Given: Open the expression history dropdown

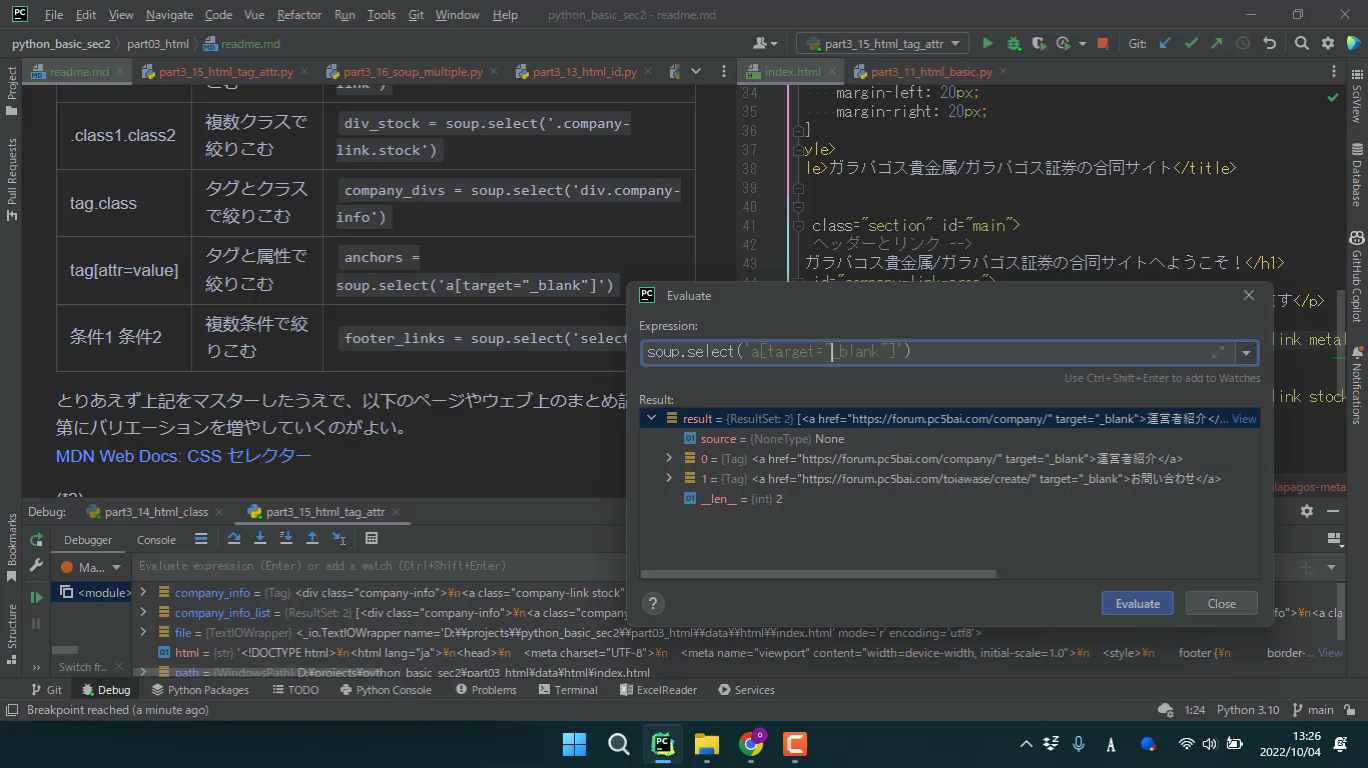Looking at the screenshot, I should [x=1246, y=353].
